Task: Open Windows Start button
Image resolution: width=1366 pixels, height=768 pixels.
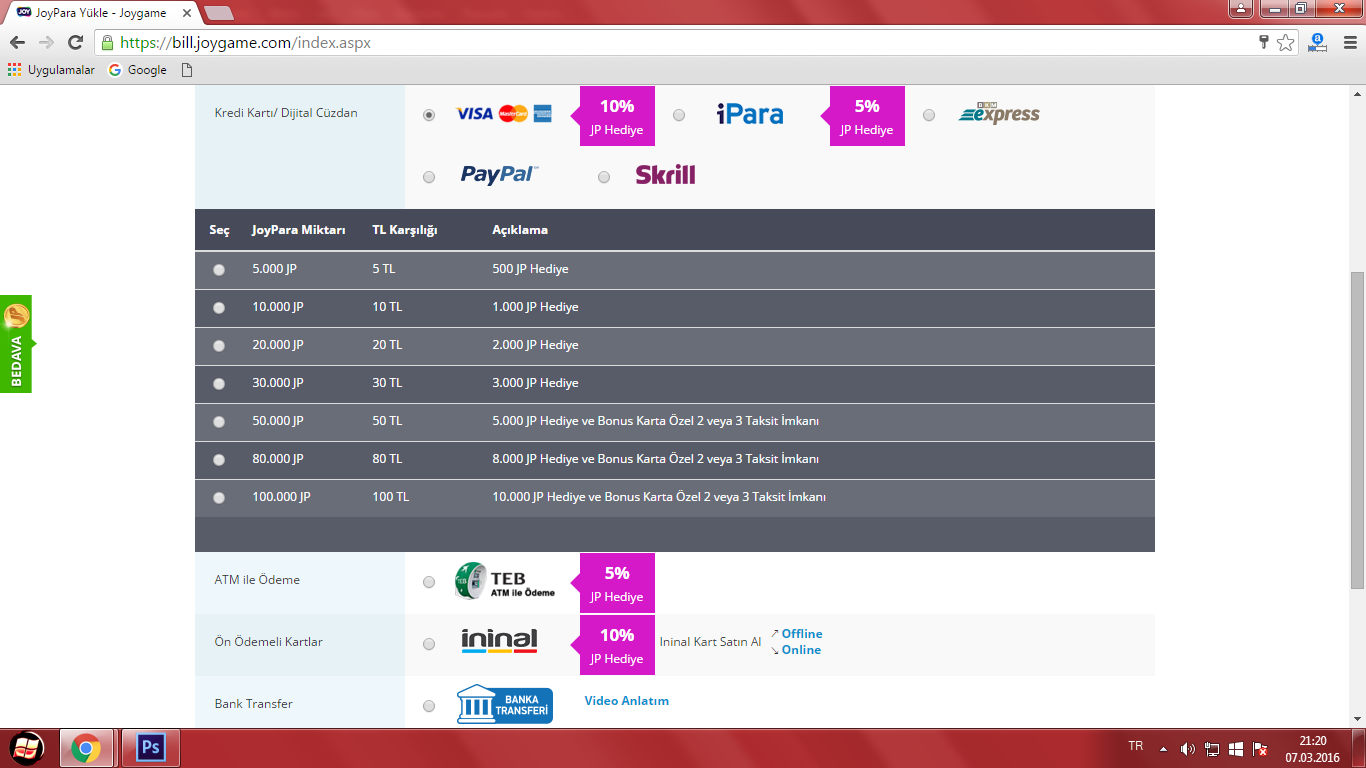Action: pyautogui.click(x=27, y=748)
